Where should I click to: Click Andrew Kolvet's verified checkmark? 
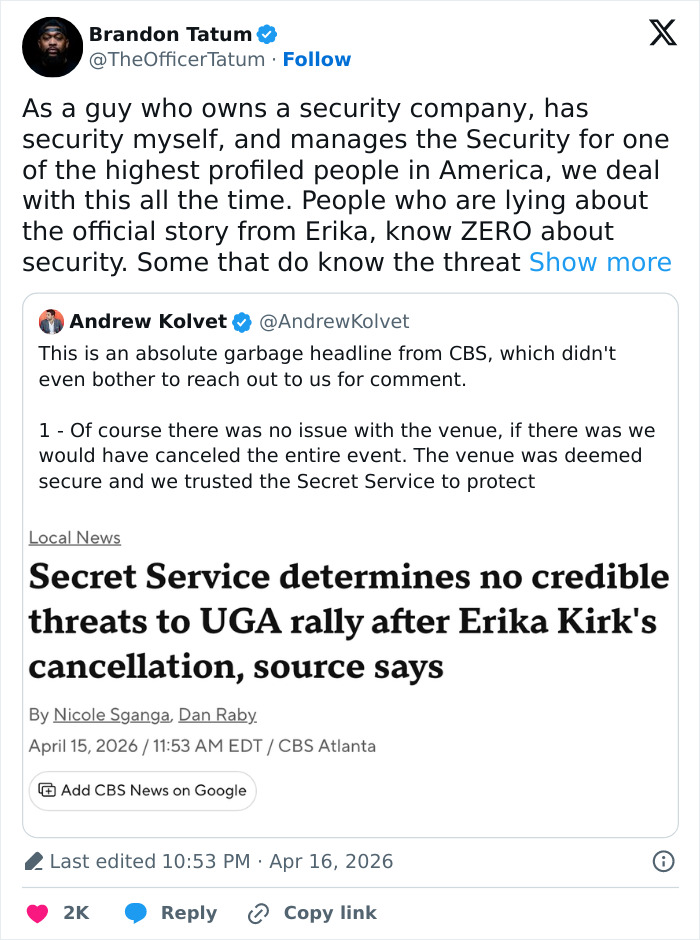tap(241, 322)
